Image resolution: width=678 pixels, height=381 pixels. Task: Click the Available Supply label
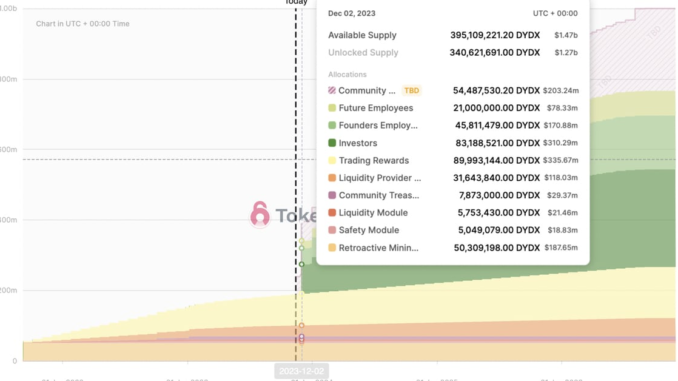362,35
